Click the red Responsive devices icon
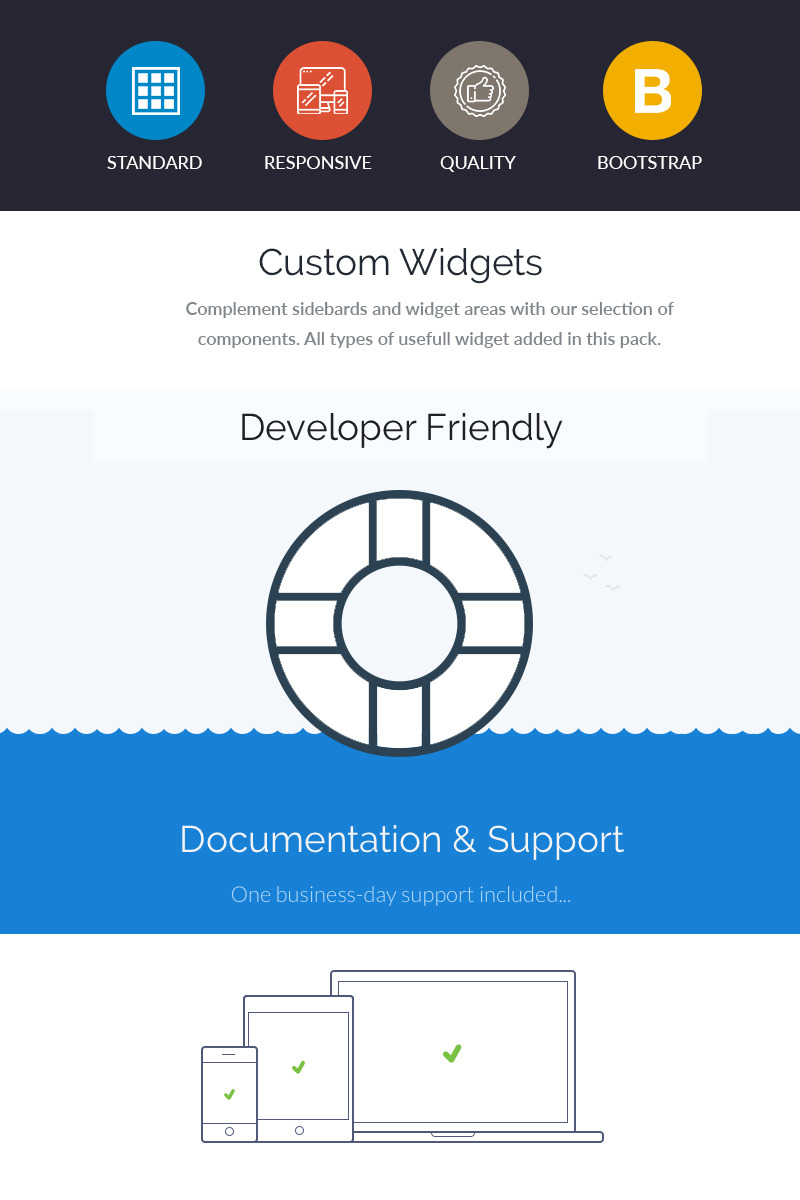Screen dimensions: 800x1200 (x=322, y=91)
